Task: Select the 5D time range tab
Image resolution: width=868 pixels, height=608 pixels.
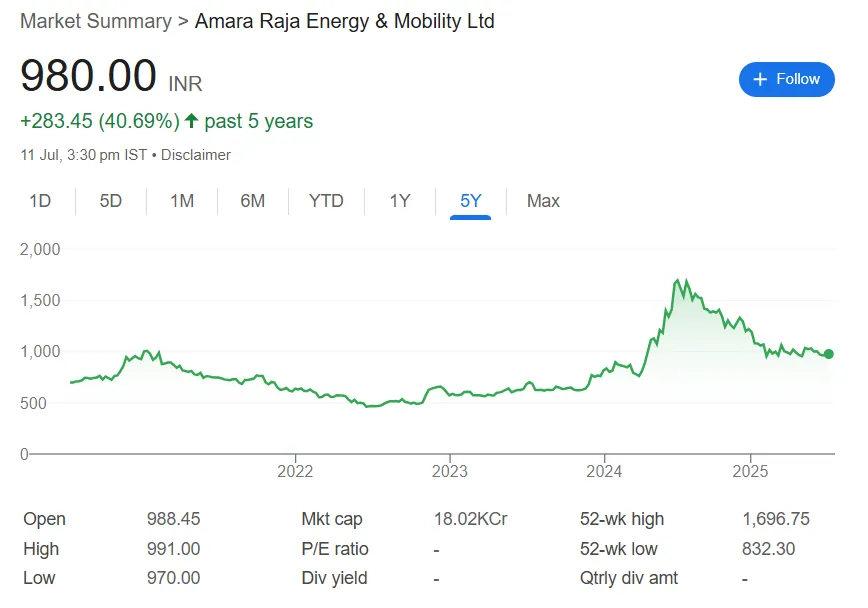Action: pyautogui.click(x=111, y=201)
